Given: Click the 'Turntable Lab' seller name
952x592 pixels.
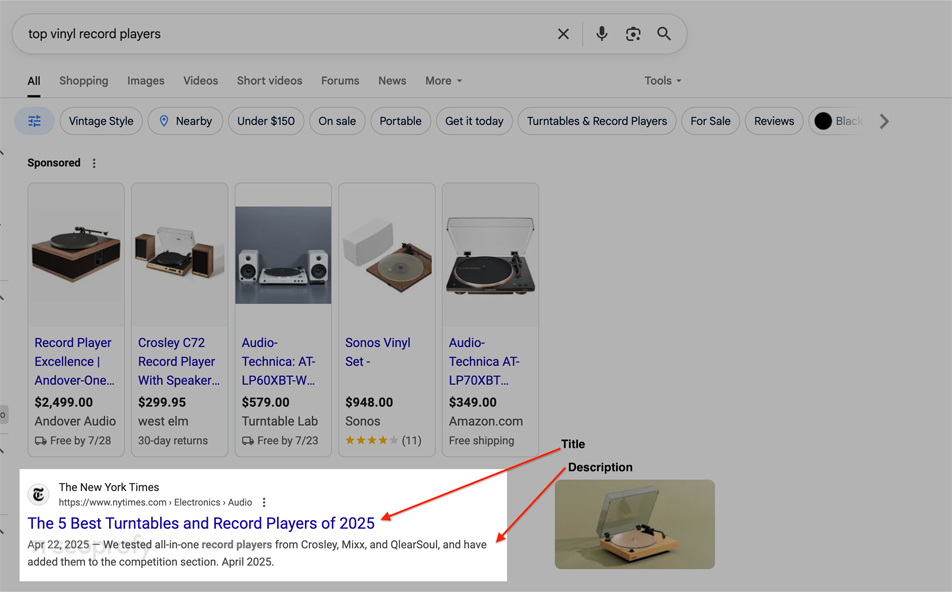Looking at the screenshot, I should pos(279,421).
